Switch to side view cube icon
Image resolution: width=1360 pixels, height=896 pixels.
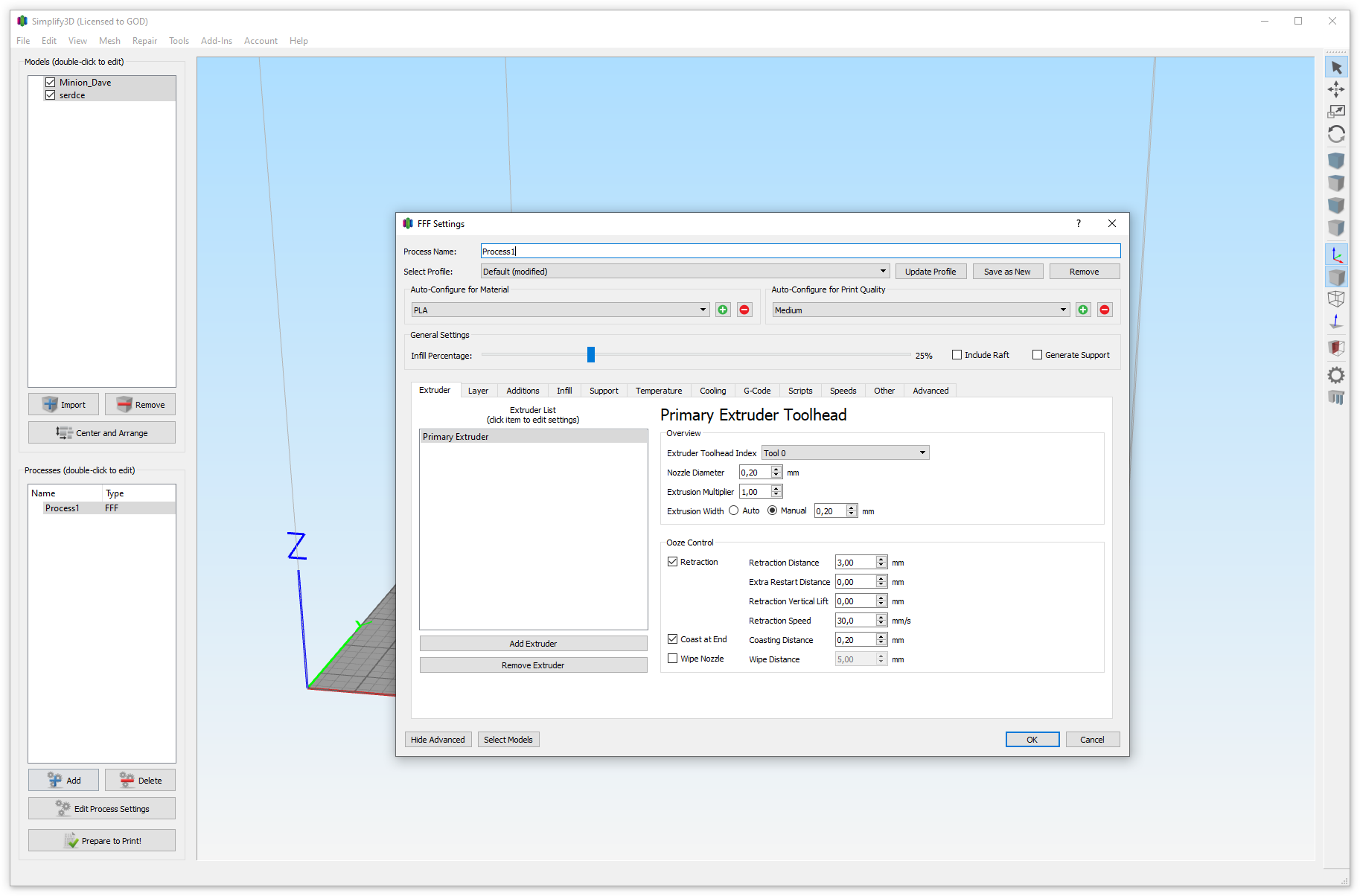pos(1336,228)
